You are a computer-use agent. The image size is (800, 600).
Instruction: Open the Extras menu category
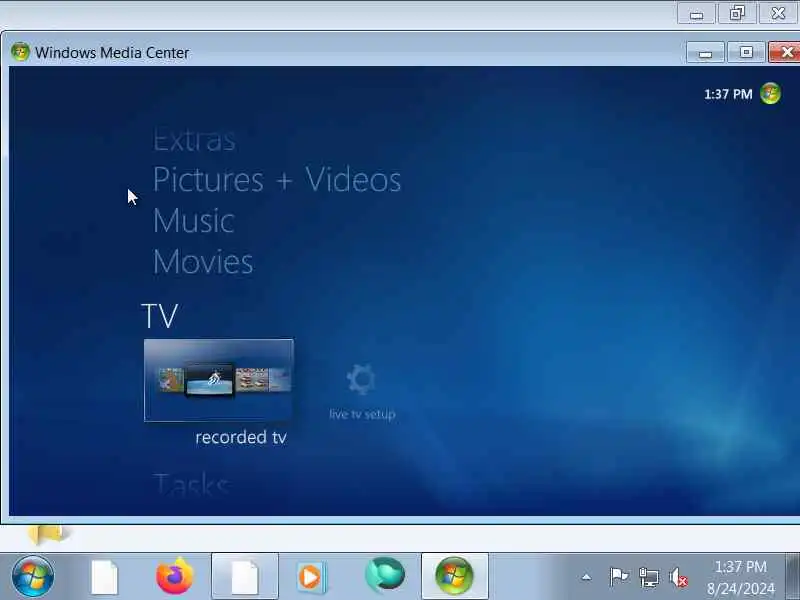click(x=194, y=140)
